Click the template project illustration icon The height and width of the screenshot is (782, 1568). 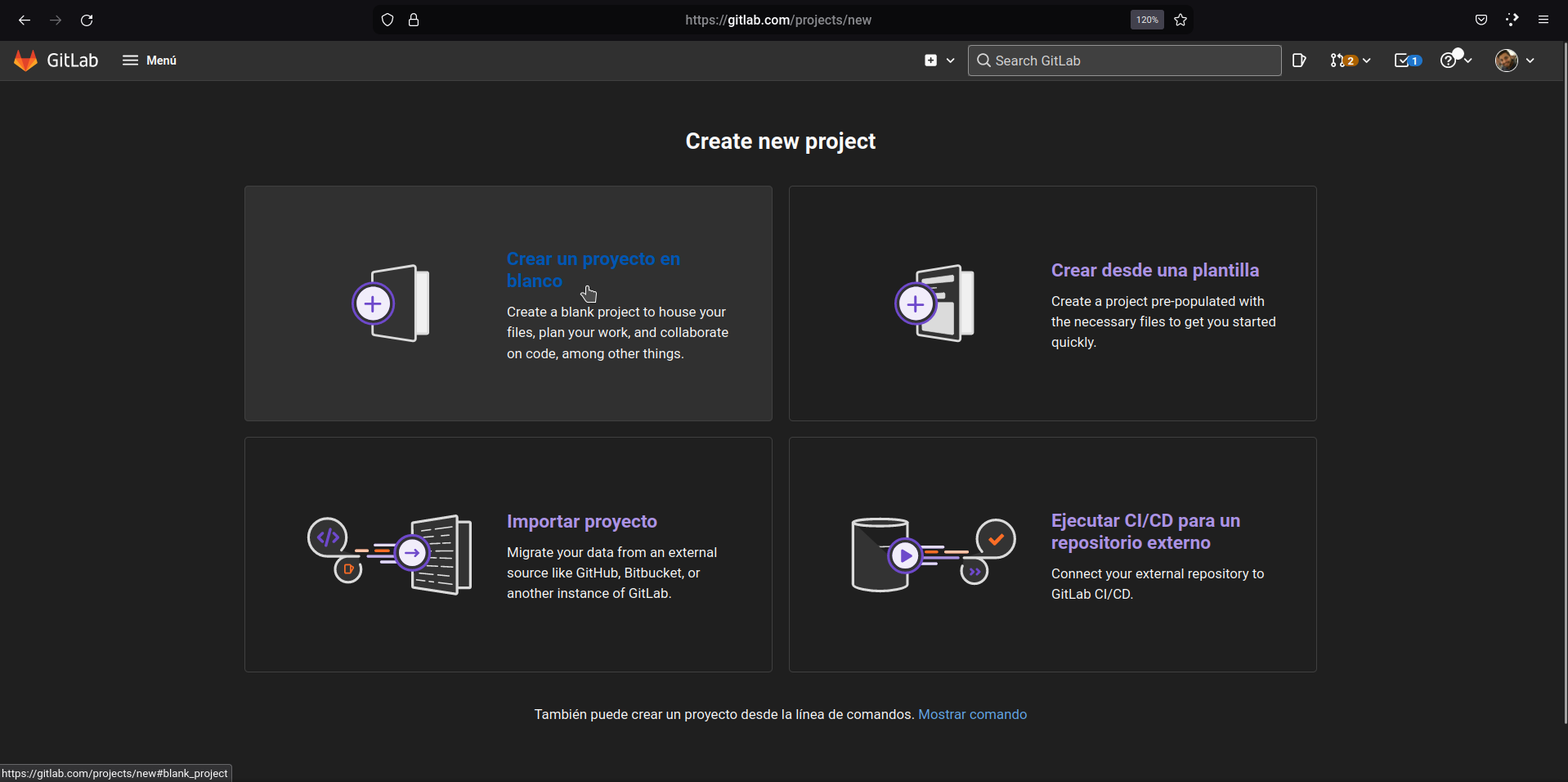(934, 303)
